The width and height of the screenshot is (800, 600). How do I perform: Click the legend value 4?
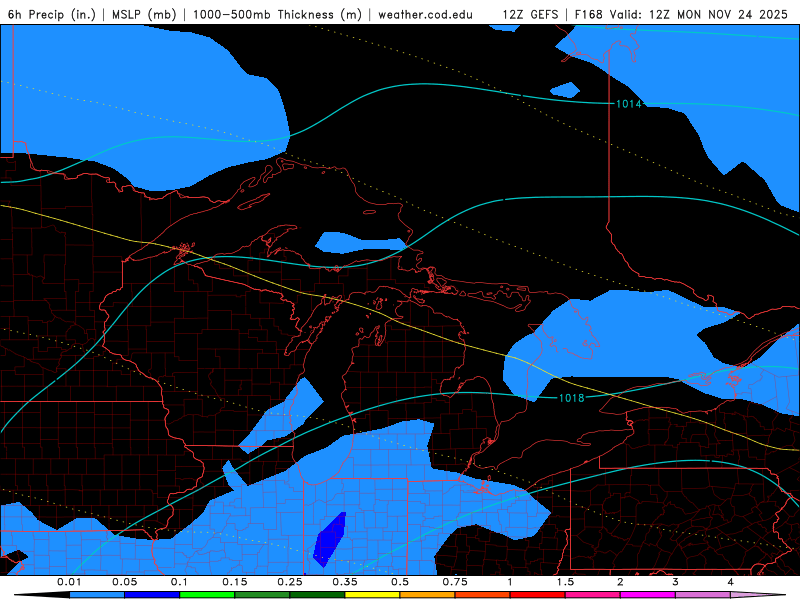click(731, 582)
